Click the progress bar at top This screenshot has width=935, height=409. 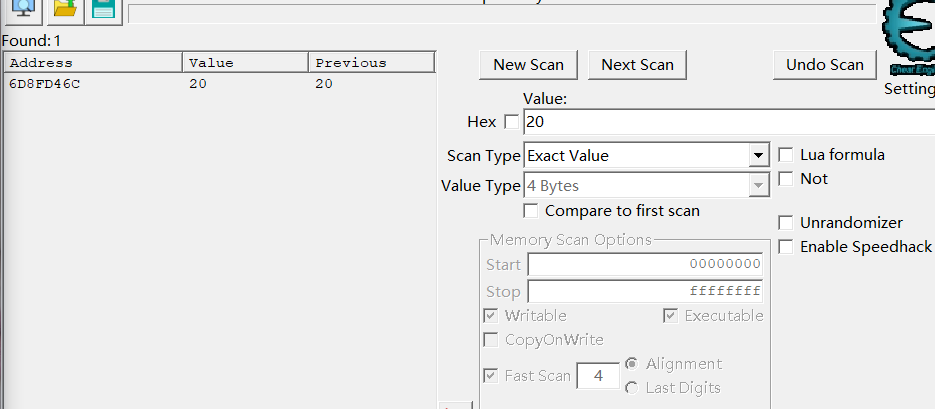pos(502,14)
